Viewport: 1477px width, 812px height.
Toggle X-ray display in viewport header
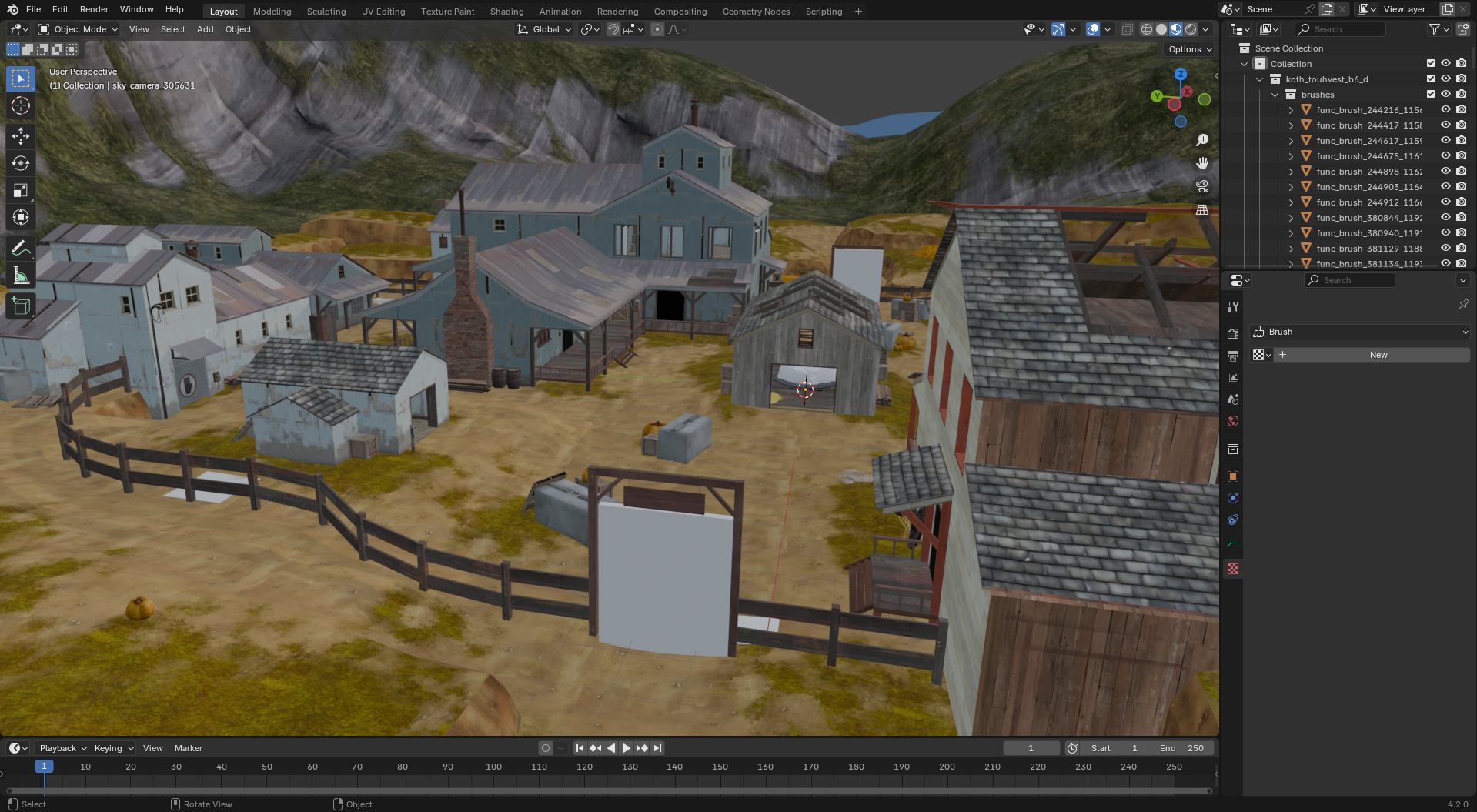click(1127, 29)
